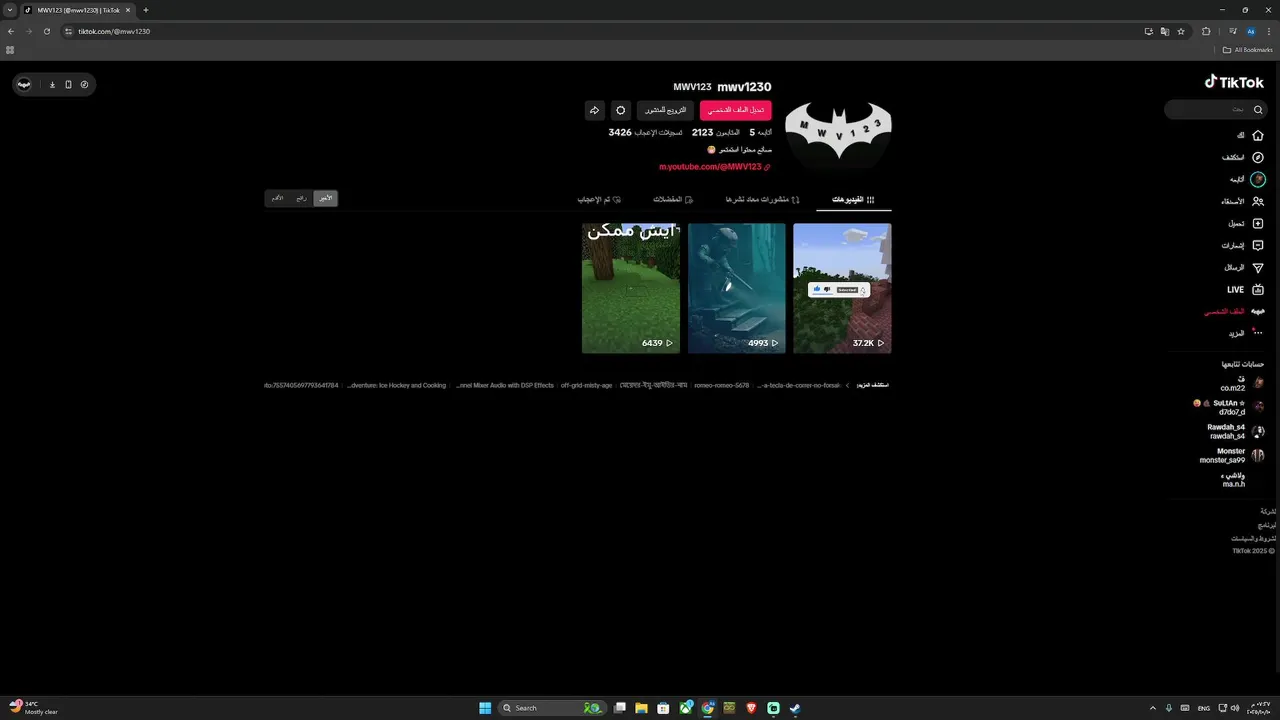Open the Profile bat icon in sidebar
This screenshot has width=1280, height=720.
click(x=1258, y=311)
